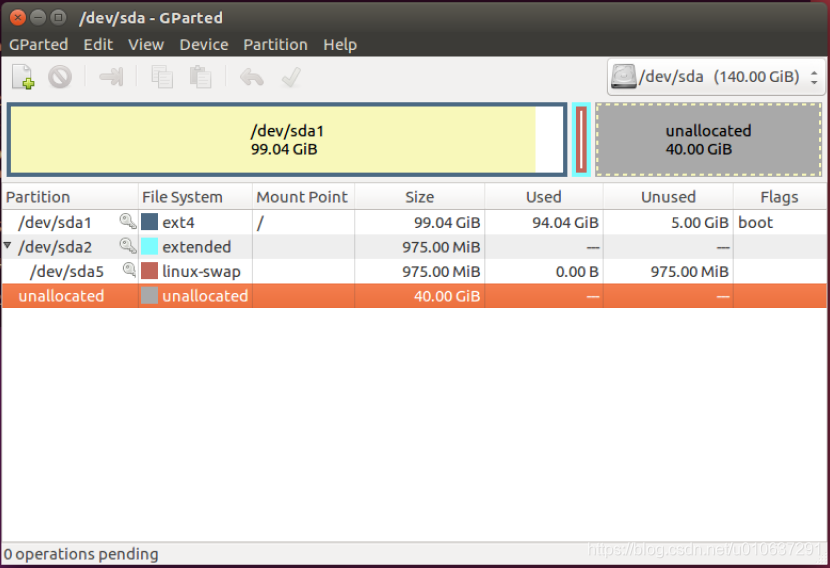Click the key lock icon on /dev/sda1 row

pyautogui.click(x=128, y=221)
